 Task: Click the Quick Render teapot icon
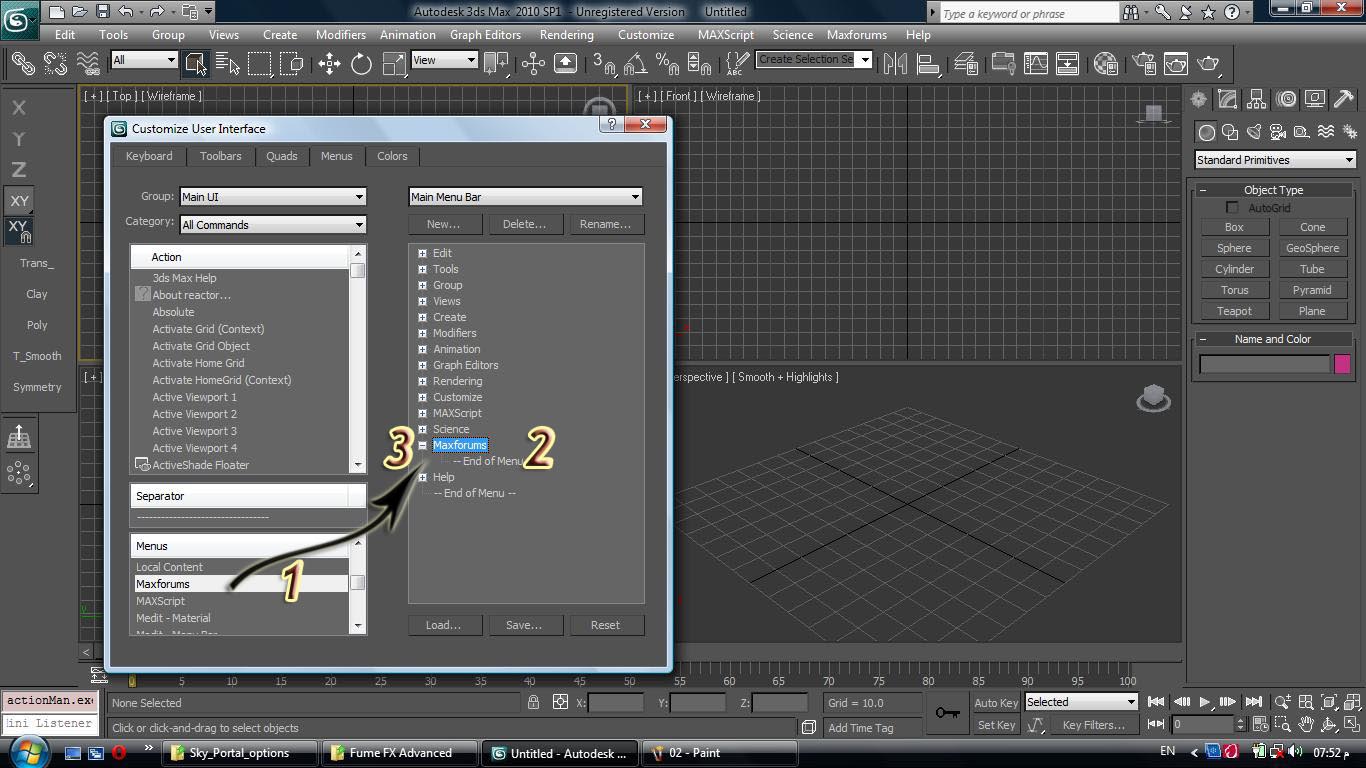pos(1209,64)
